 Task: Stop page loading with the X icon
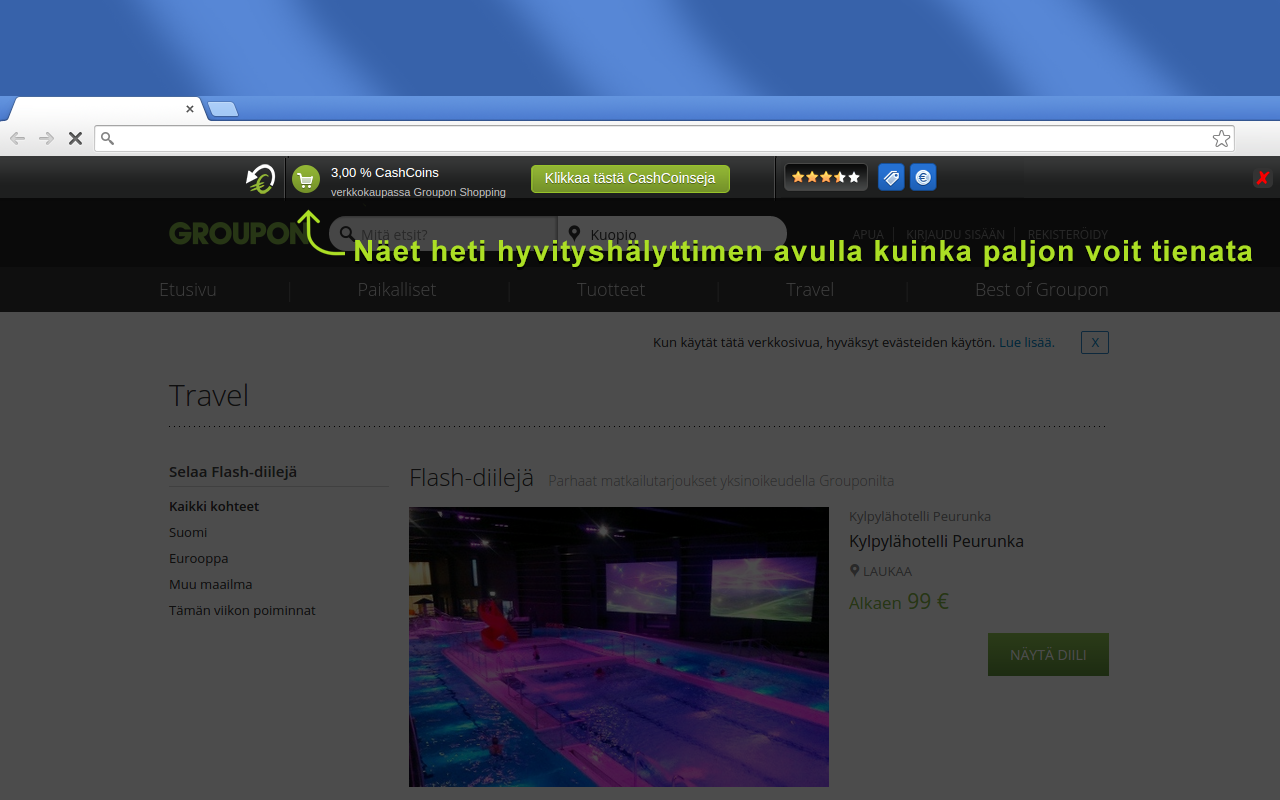coord(75,138)
